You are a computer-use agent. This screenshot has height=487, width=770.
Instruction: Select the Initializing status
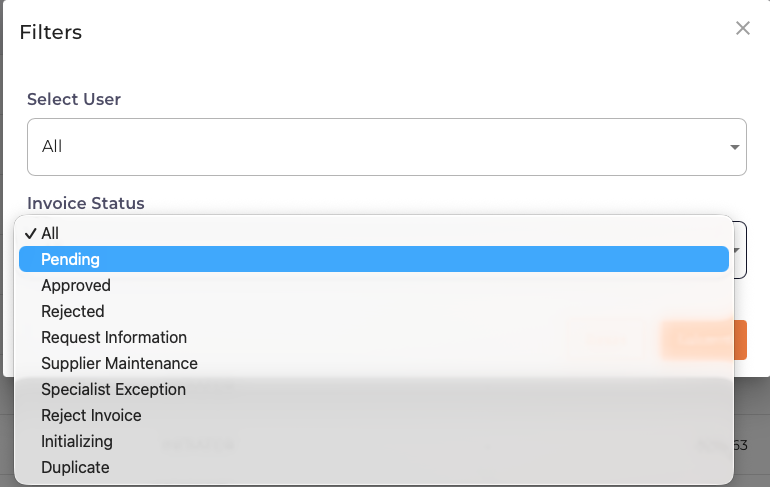tap(77, 441)
